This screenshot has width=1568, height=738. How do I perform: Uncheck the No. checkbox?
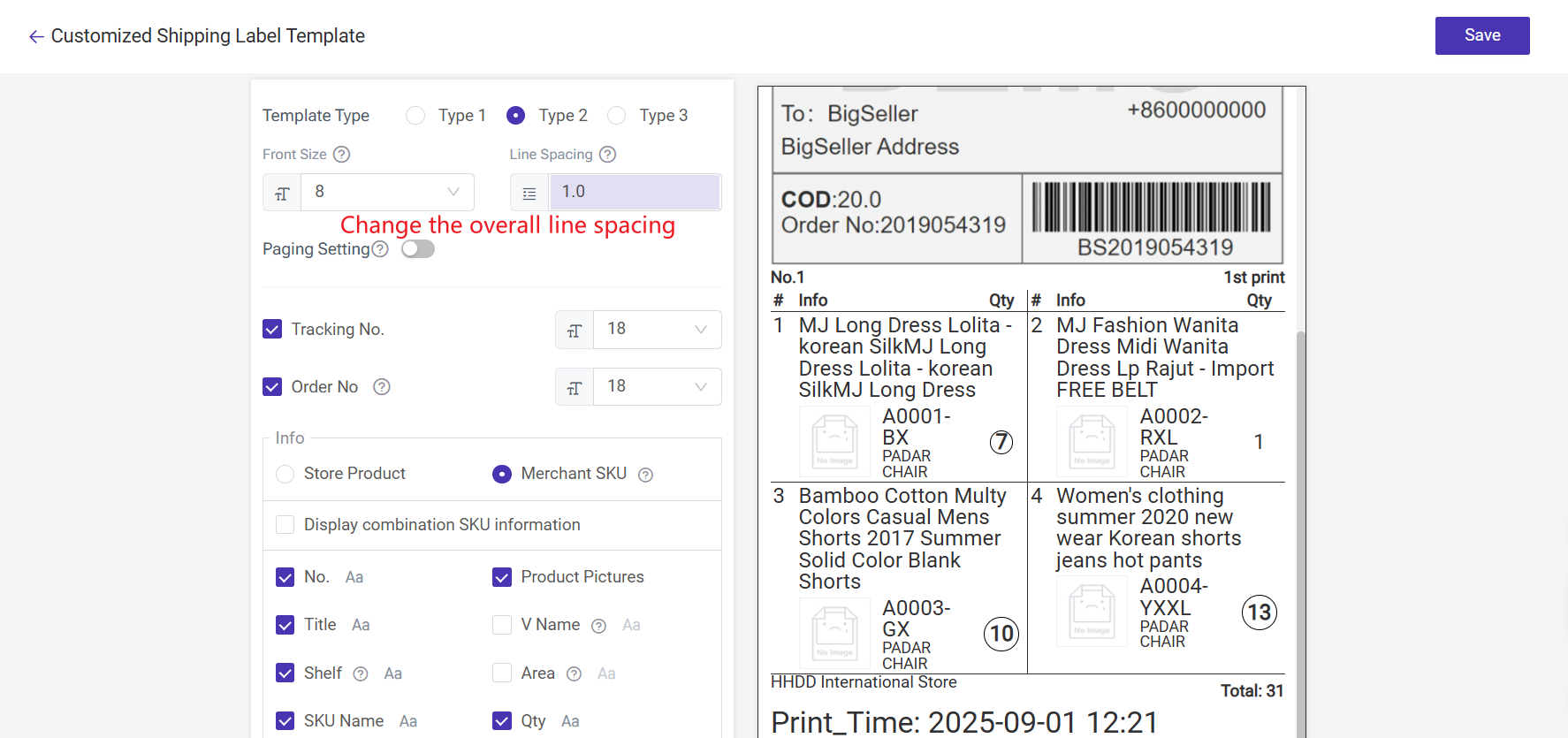point(285,577)
